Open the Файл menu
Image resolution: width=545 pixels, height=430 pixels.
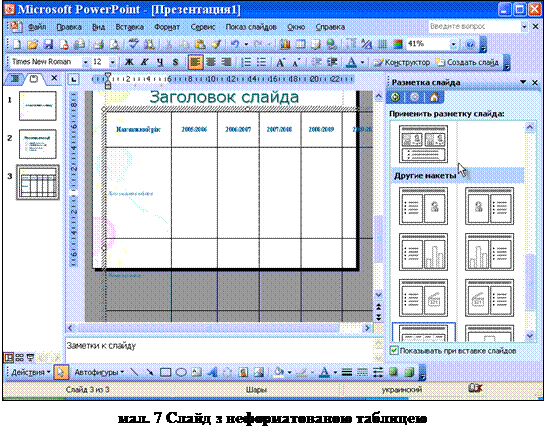[37, 27]
